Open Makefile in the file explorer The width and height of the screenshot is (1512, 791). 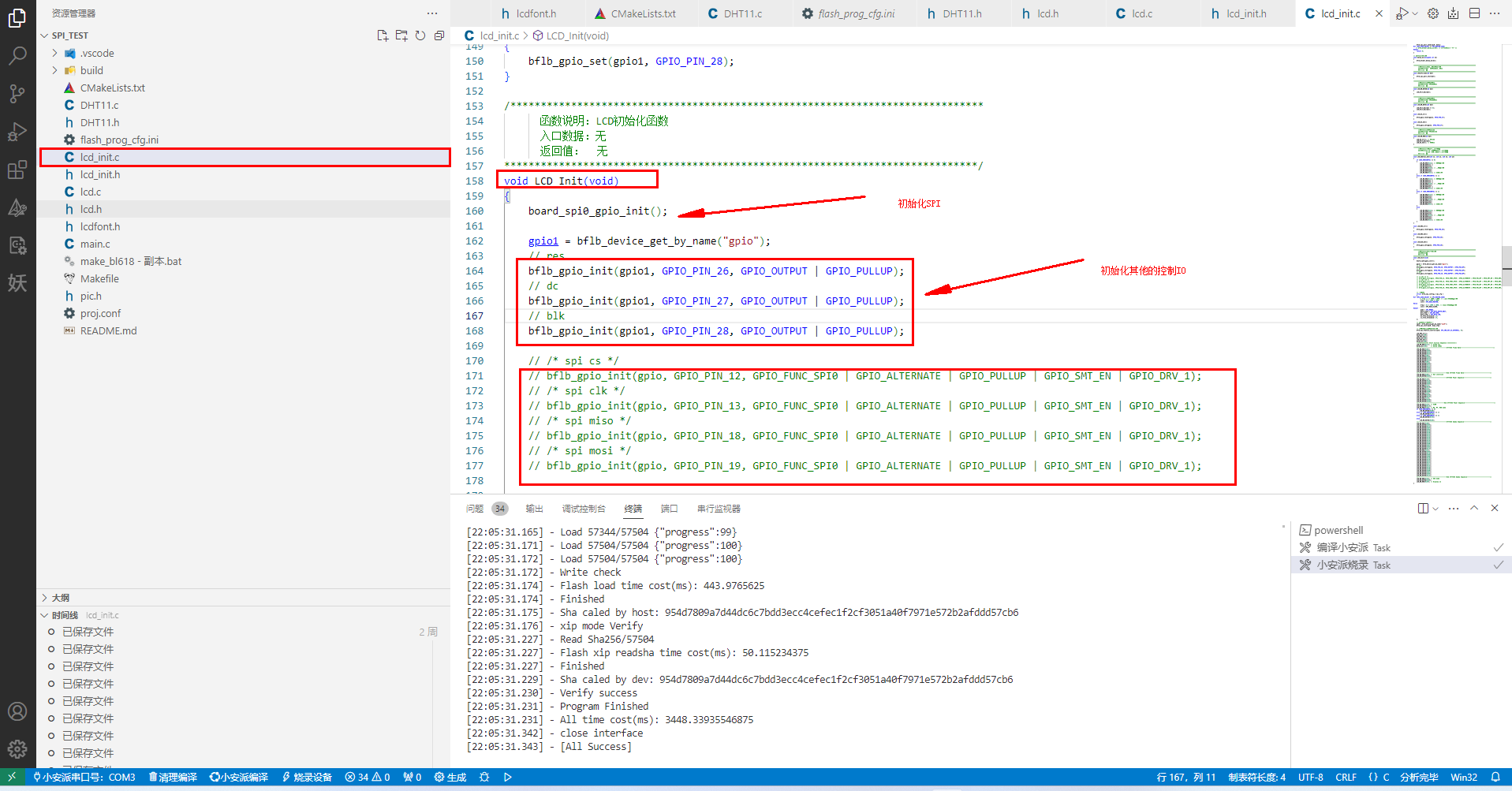245,278
